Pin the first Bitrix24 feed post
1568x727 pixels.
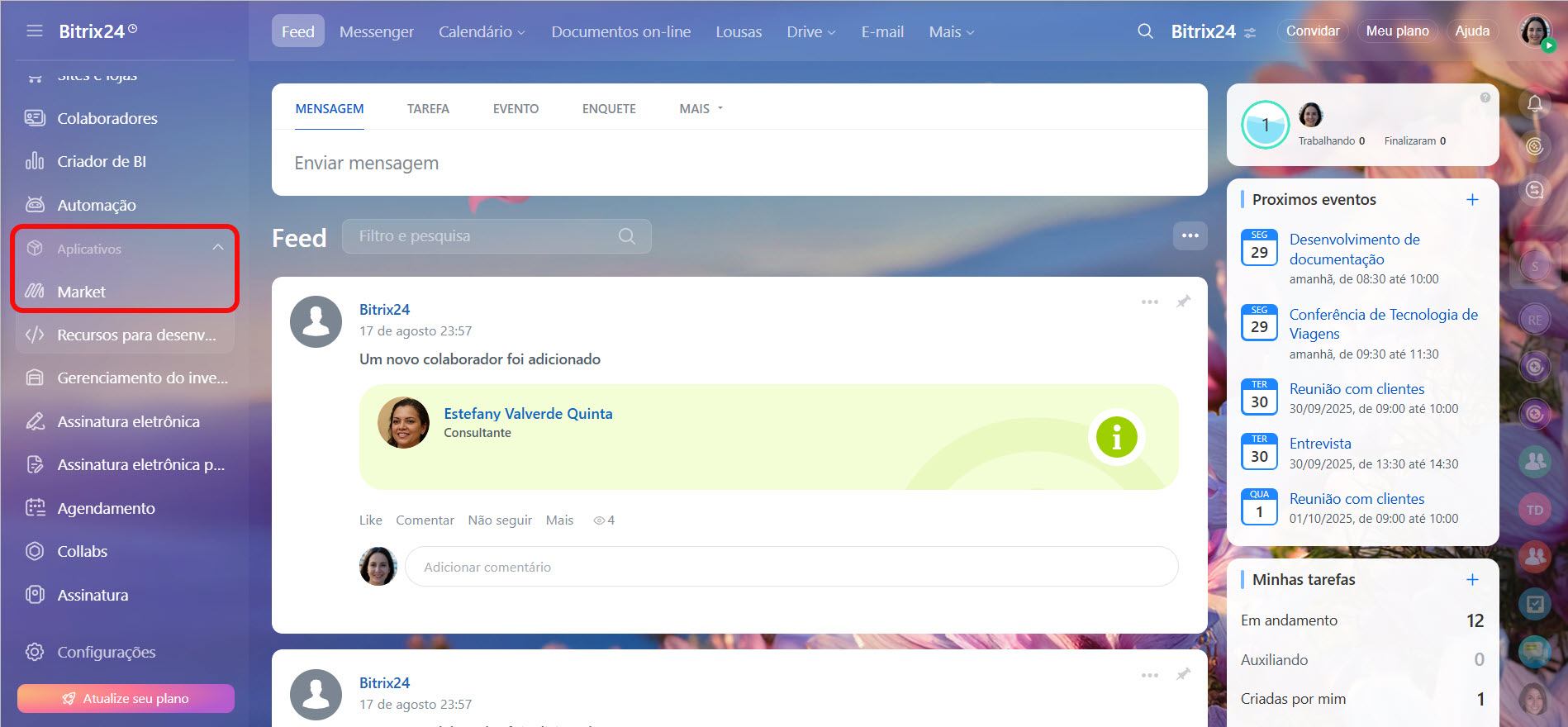1183,302
